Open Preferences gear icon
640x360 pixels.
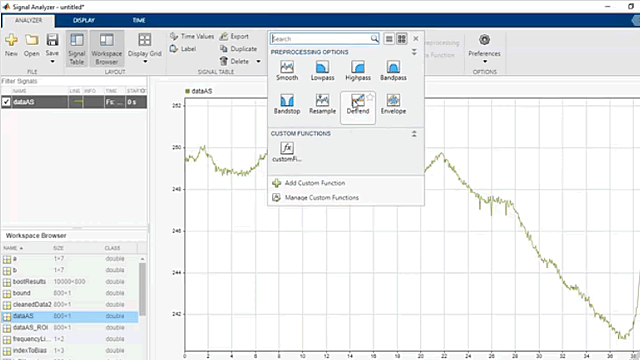484,40
